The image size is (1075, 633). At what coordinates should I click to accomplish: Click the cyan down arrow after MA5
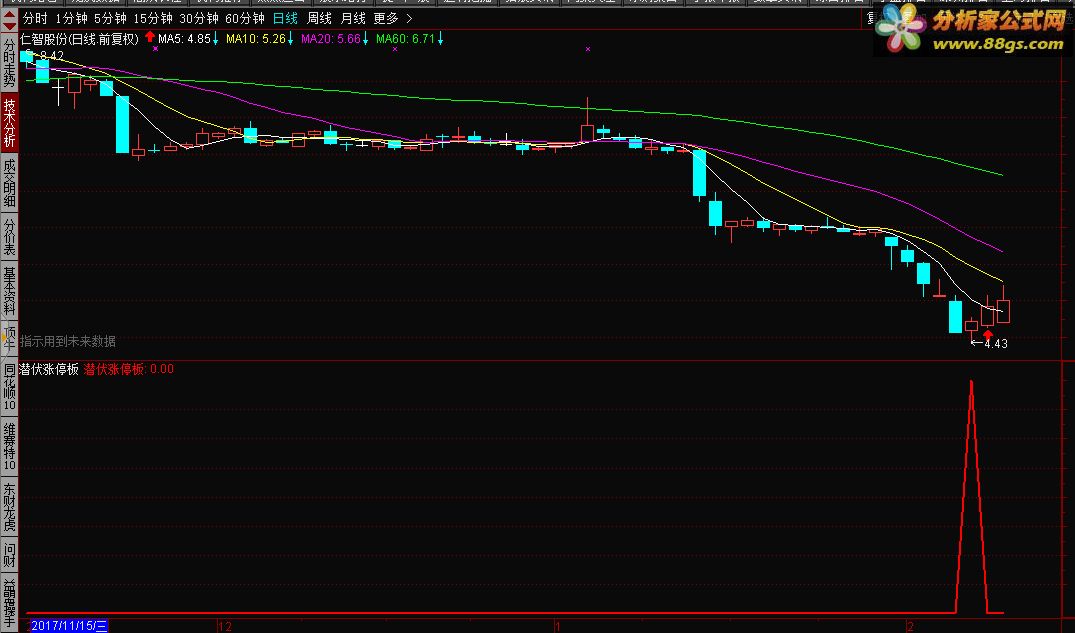(x=216, y=39)
